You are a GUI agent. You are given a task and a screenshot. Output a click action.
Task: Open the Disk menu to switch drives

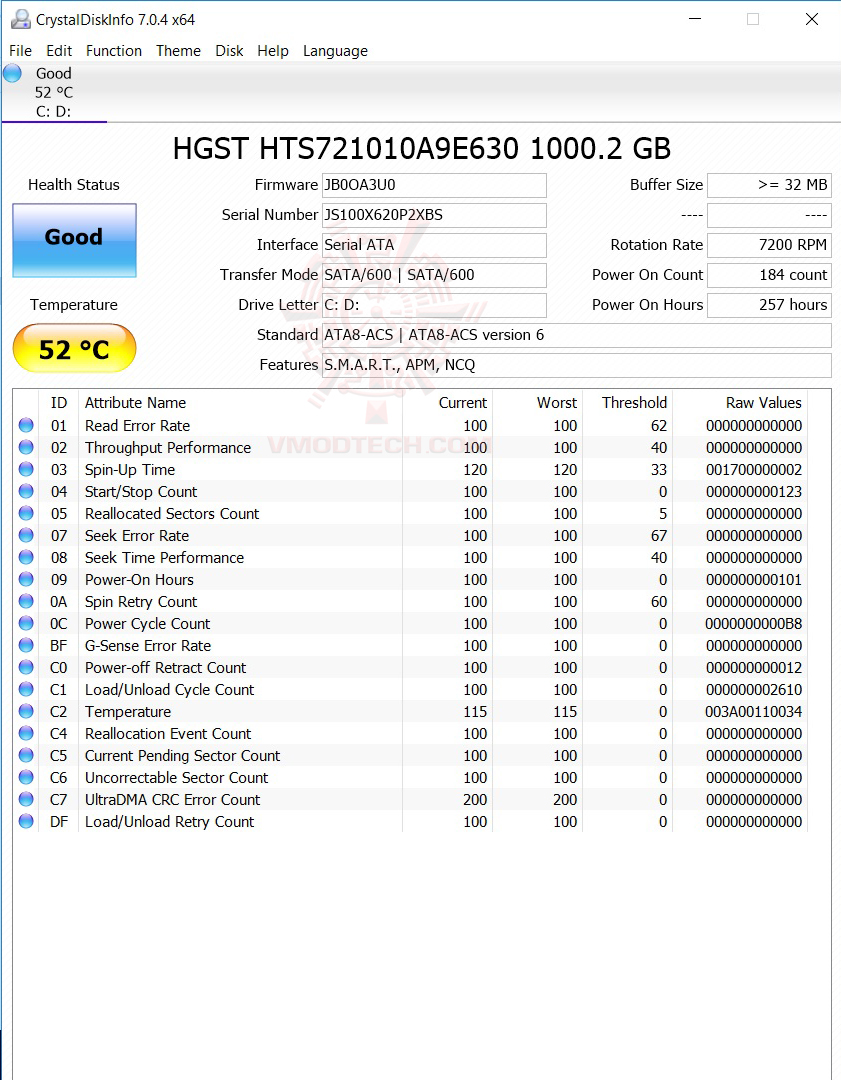click(x=229, y=51)
